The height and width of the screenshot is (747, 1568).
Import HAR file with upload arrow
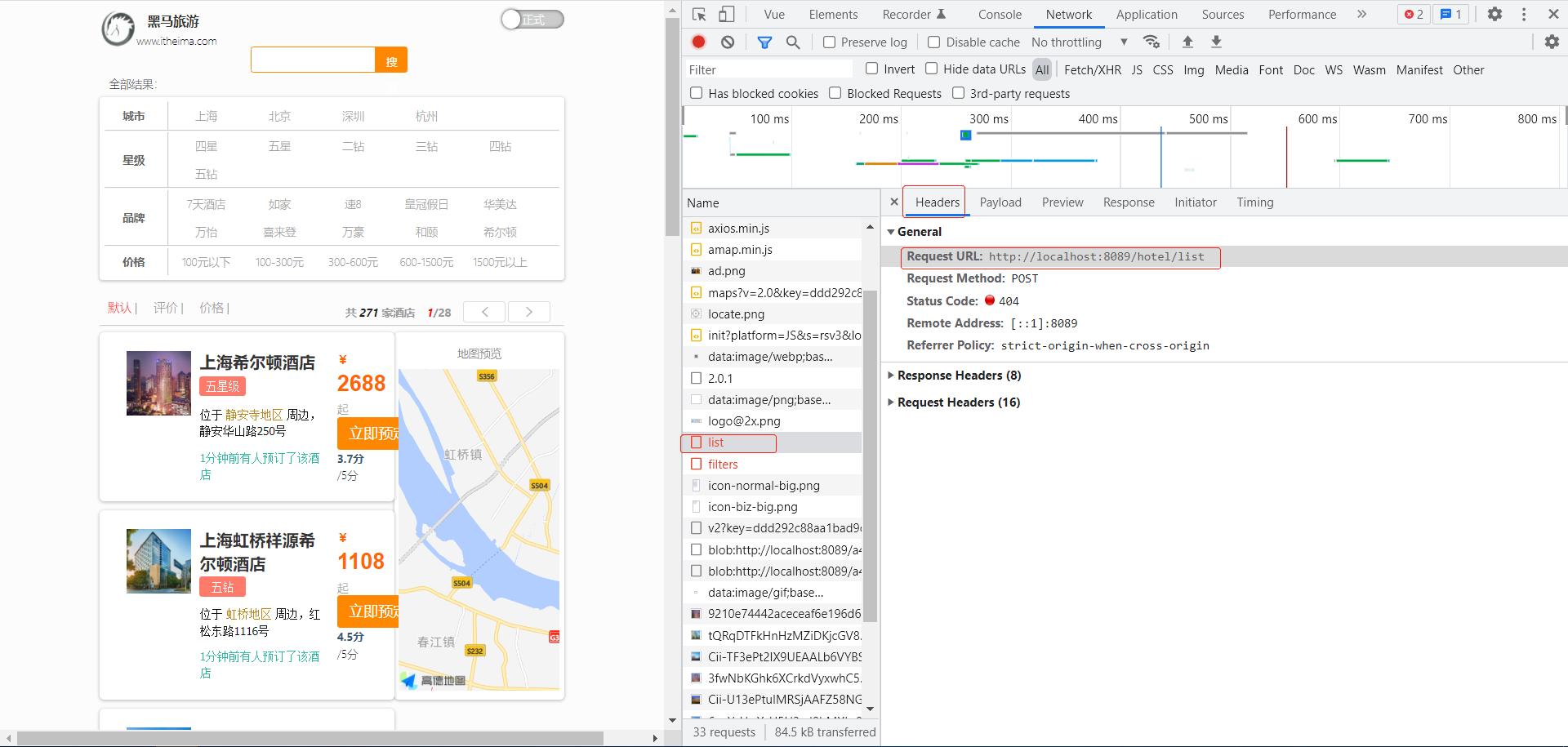click(1187, 42)
